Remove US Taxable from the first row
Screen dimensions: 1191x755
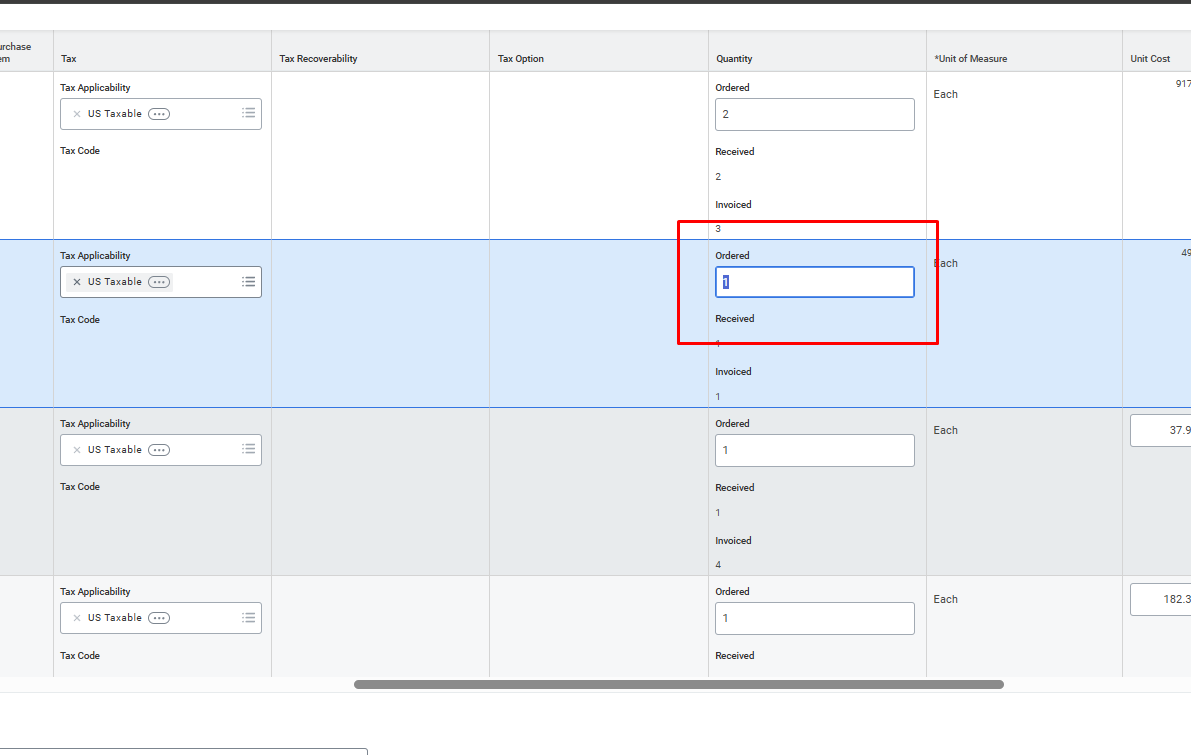pyautogui.click(x=77, y=114)
